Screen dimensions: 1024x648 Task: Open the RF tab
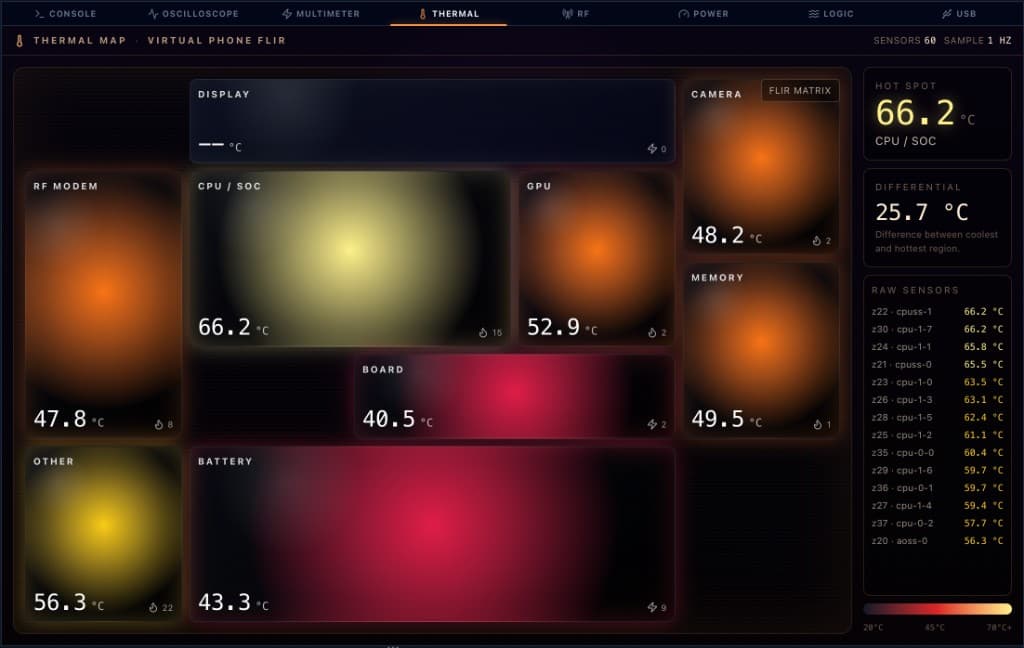tap(576, 14)
